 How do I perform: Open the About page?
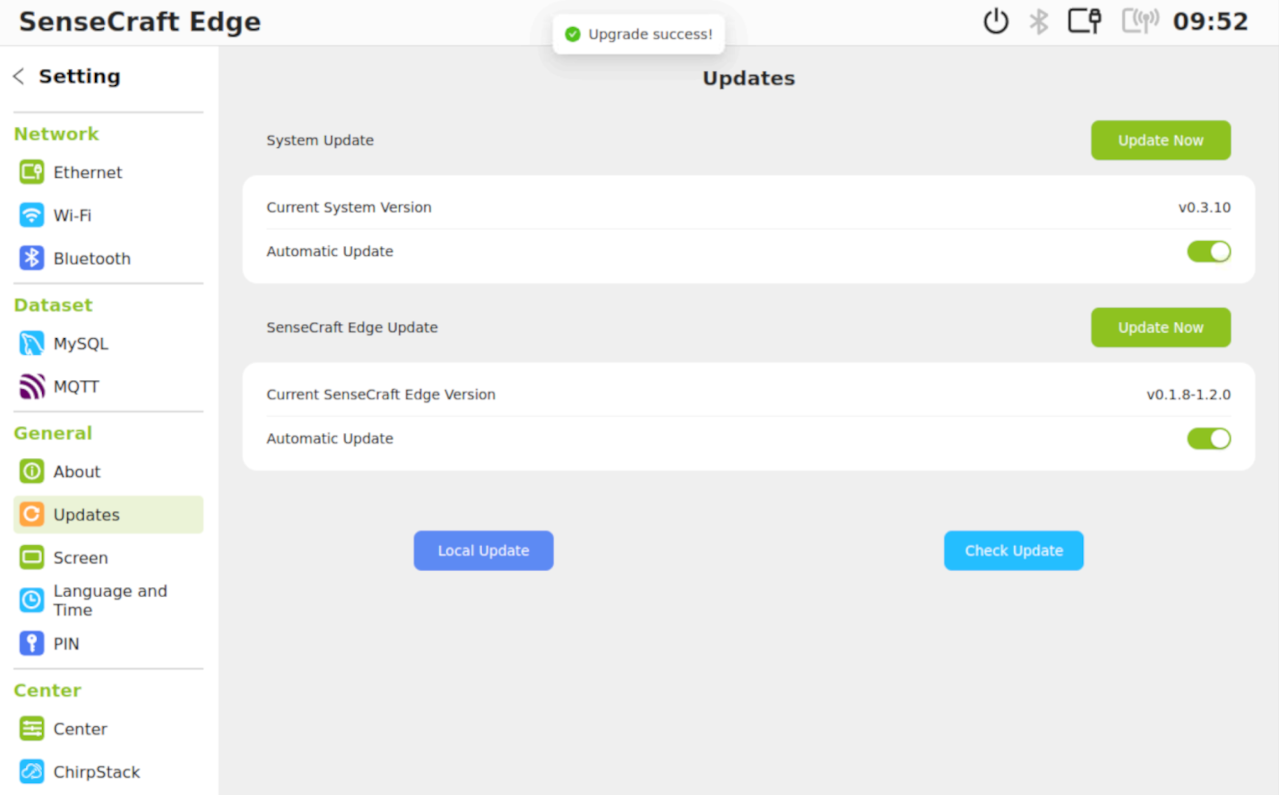coord(108,471)
